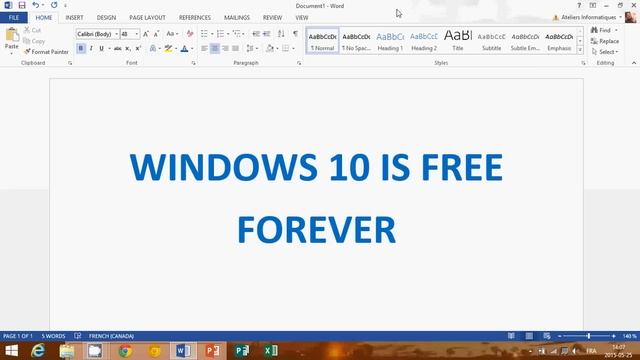640x360 pixels.
Task: Click the Replace button
Action: pyautogui.click(x=605, y=41)
